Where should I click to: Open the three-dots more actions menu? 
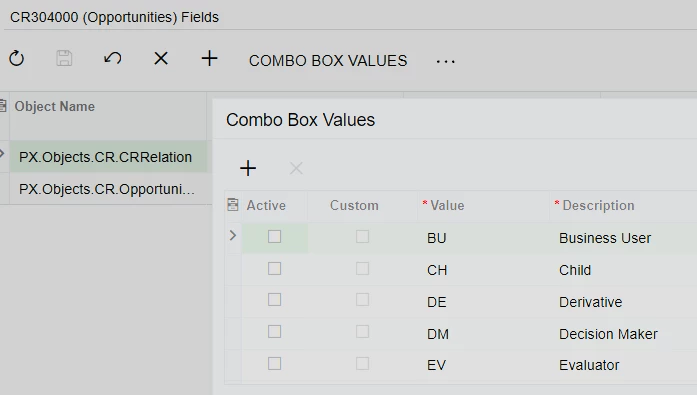445,61
